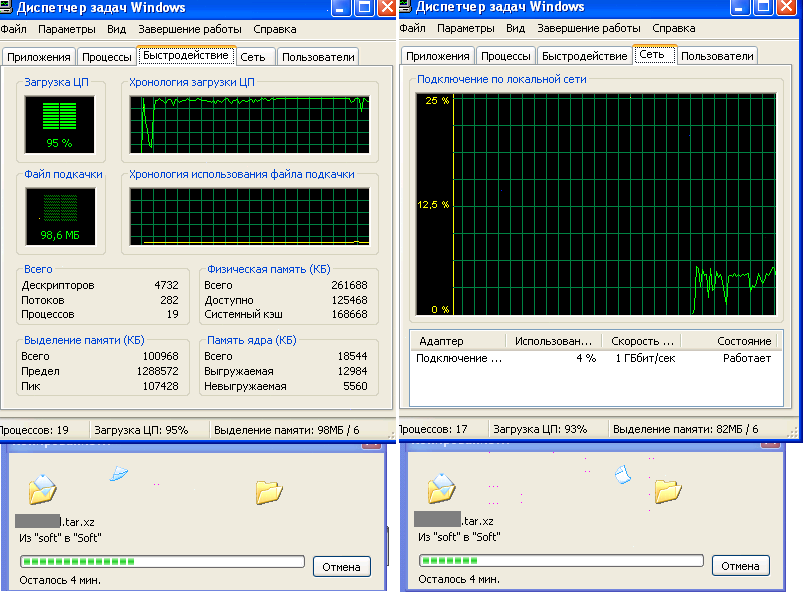Minimize the left Task Manager window

click(x=341, y=8)
